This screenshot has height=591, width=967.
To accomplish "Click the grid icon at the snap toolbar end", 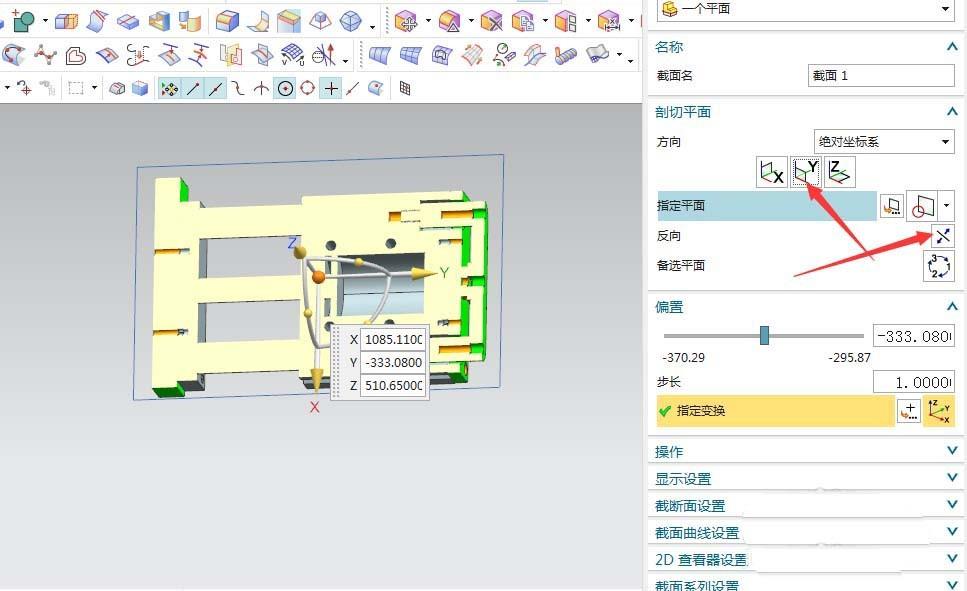I will pos(404,88).
